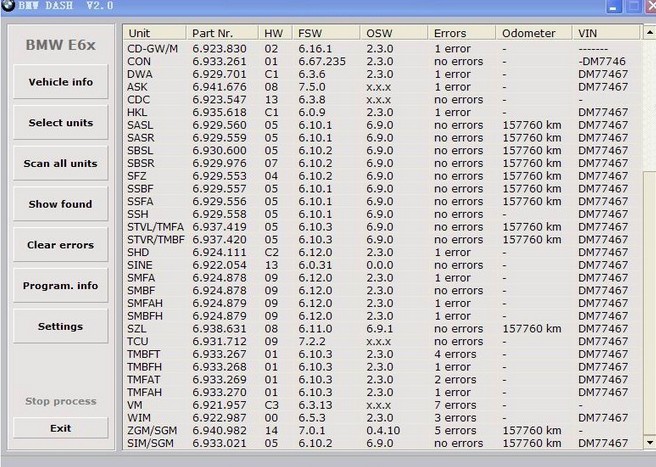Select the TMFAT unit row
The image size is (656, 467).
pos(383,380)
